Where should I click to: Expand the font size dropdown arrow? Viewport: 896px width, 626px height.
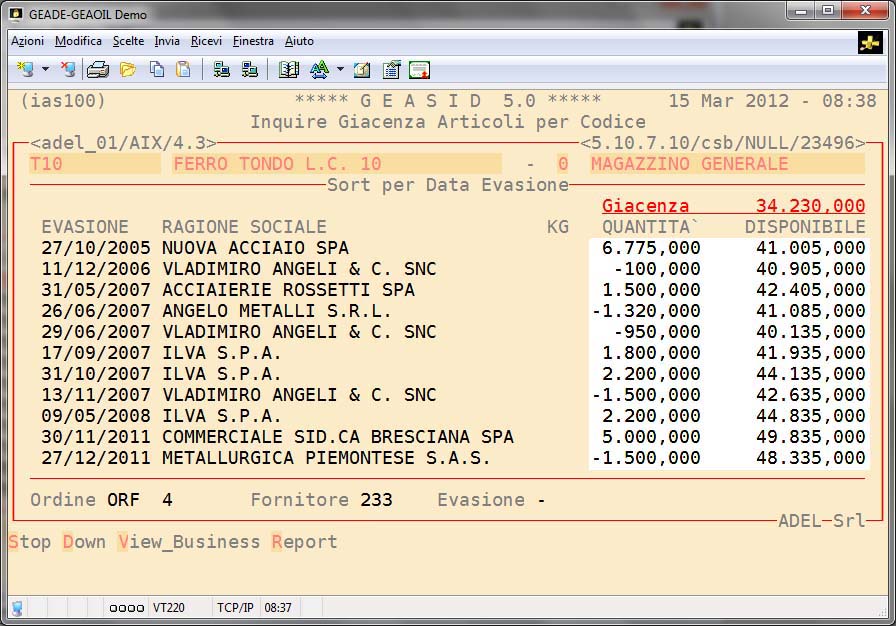click(x=340, y=69)
